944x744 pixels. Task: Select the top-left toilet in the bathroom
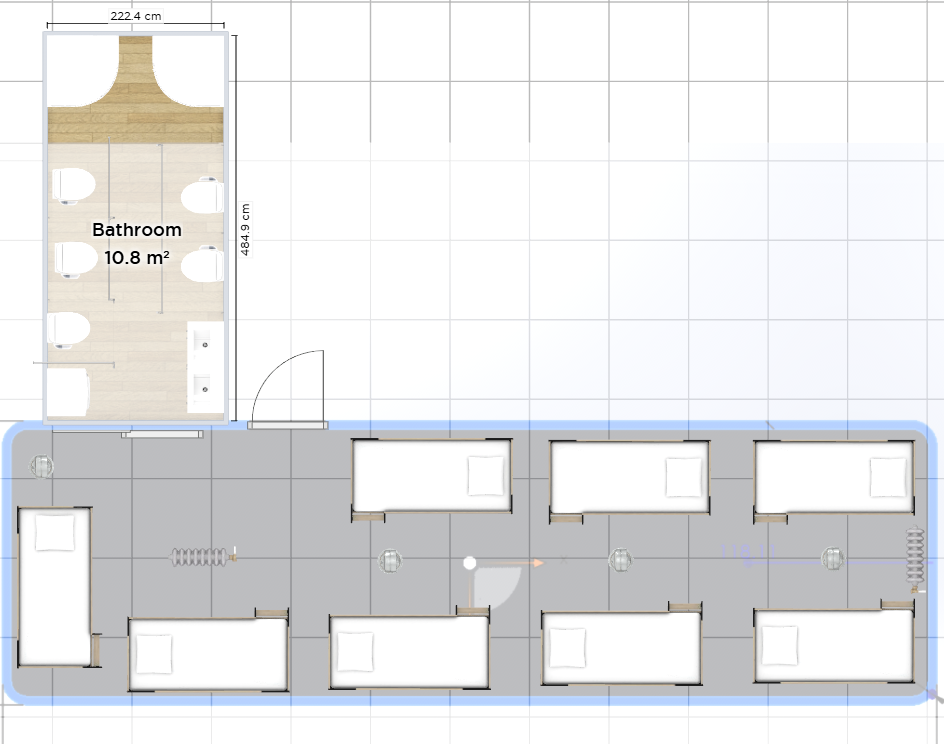click(72, 186)
